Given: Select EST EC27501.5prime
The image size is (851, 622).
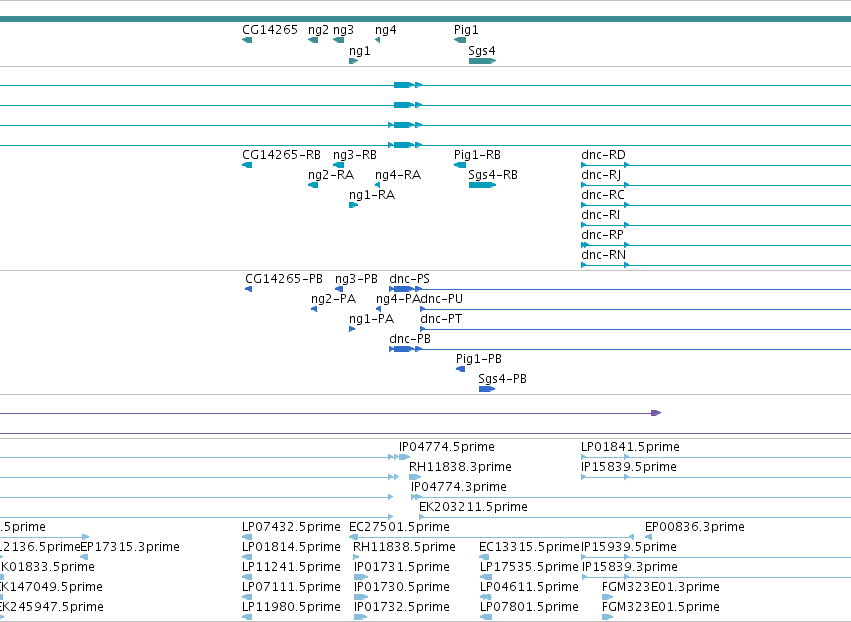Looking at the screenshot, I should point(399,528).
